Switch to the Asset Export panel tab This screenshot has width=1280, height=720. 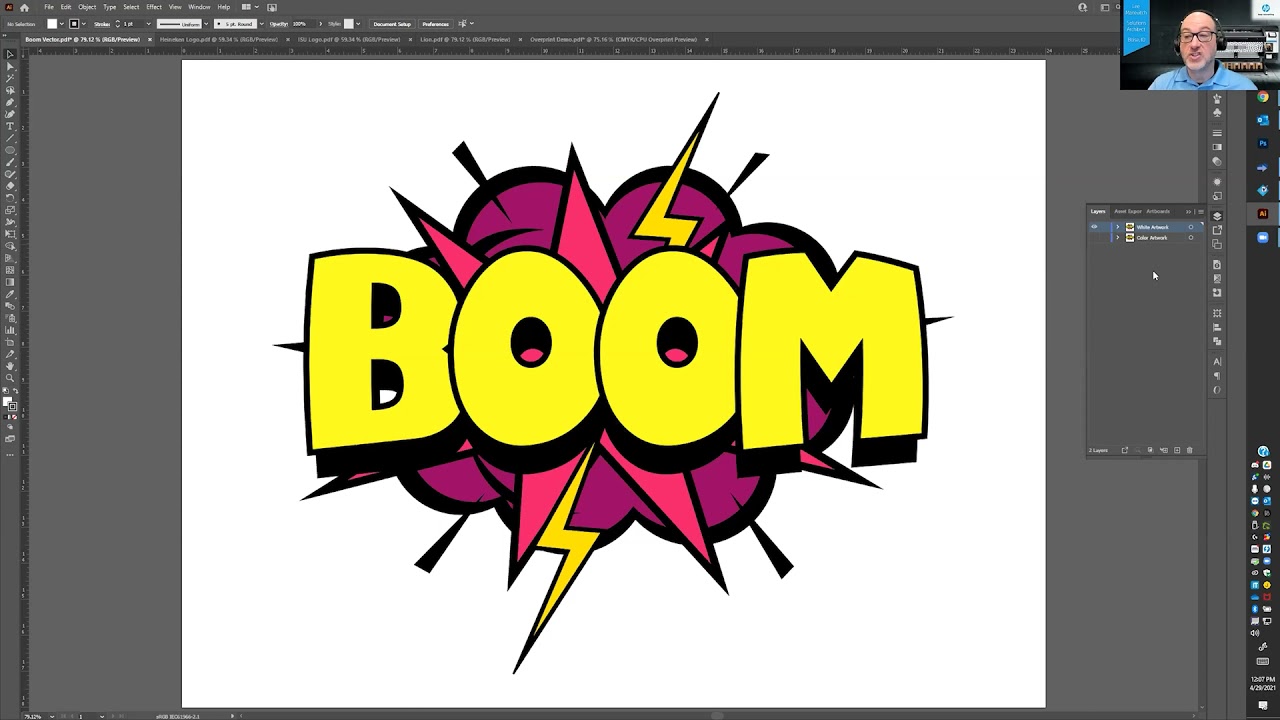(x=1128, y=211)
